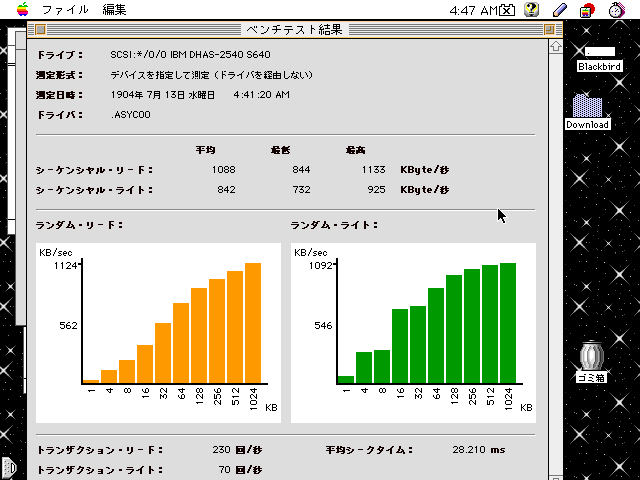The height and width of the screenshot is (480, 640).
Task: Click the orange 1024 KB random read bar
Action: (x=253, y=323)
